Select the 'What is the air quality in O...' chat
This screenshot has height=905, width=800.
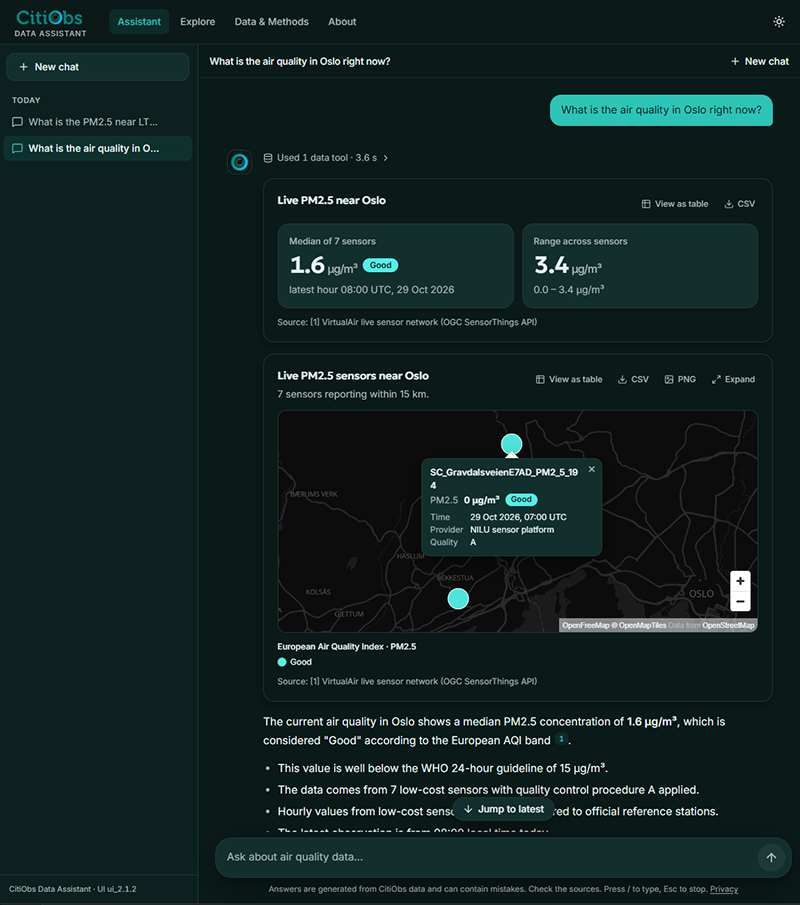pyautogui.click(x=98, y=148)
